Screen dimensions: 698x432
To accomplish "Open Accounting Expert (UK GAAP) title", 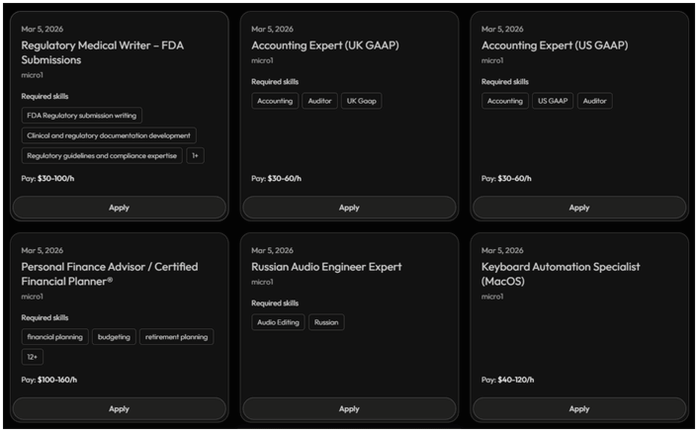I will pos(325,45).
